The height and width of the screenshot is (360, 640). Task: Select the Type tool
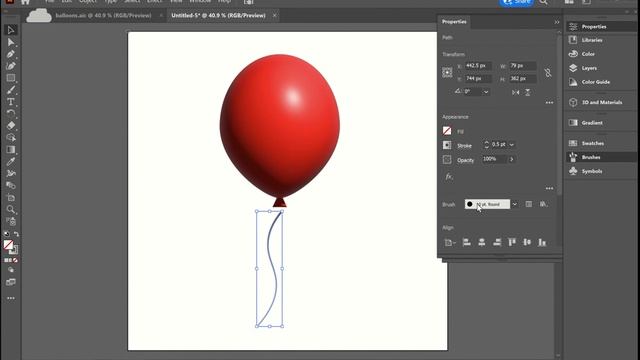[x=11, y=102]
